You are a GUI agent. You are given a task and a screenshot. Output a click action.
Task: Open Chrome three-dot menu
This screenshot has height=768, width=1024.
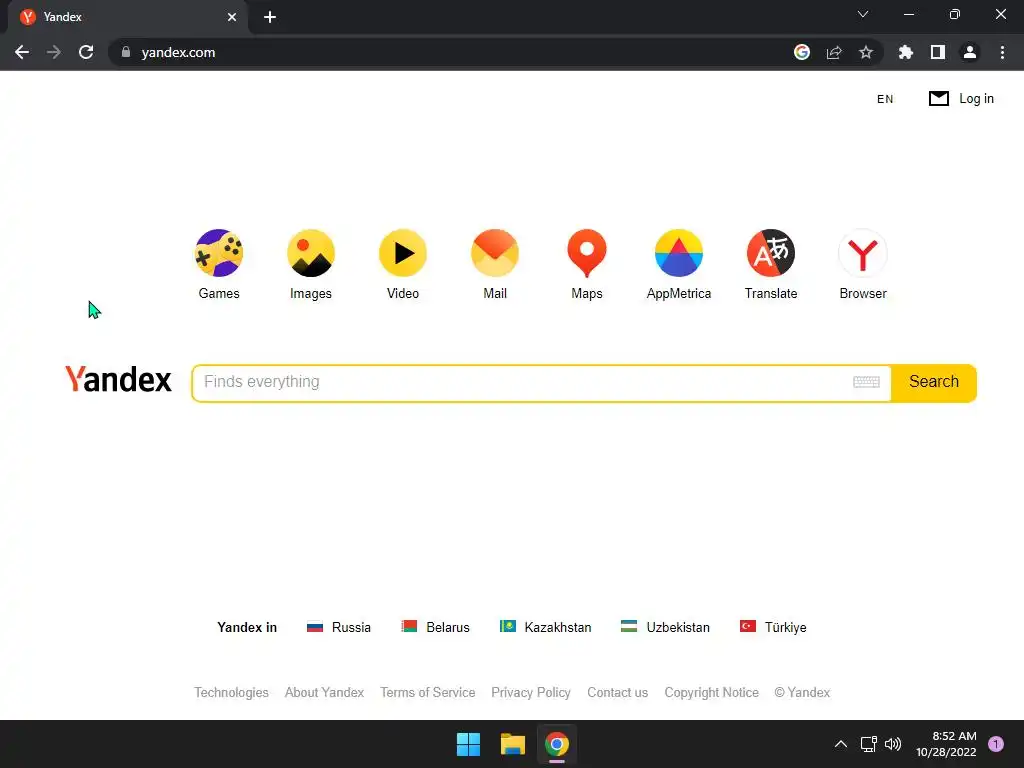click(1002, 52)
